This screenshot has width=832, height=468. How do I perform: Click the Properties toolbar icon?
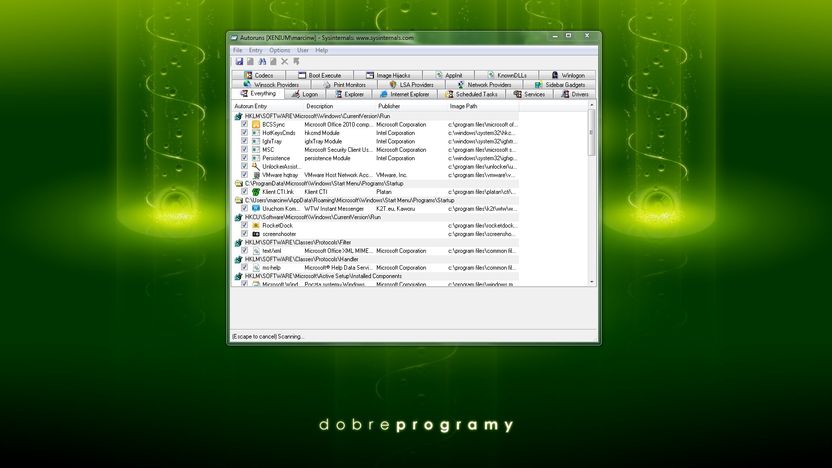tap(273, 62)
